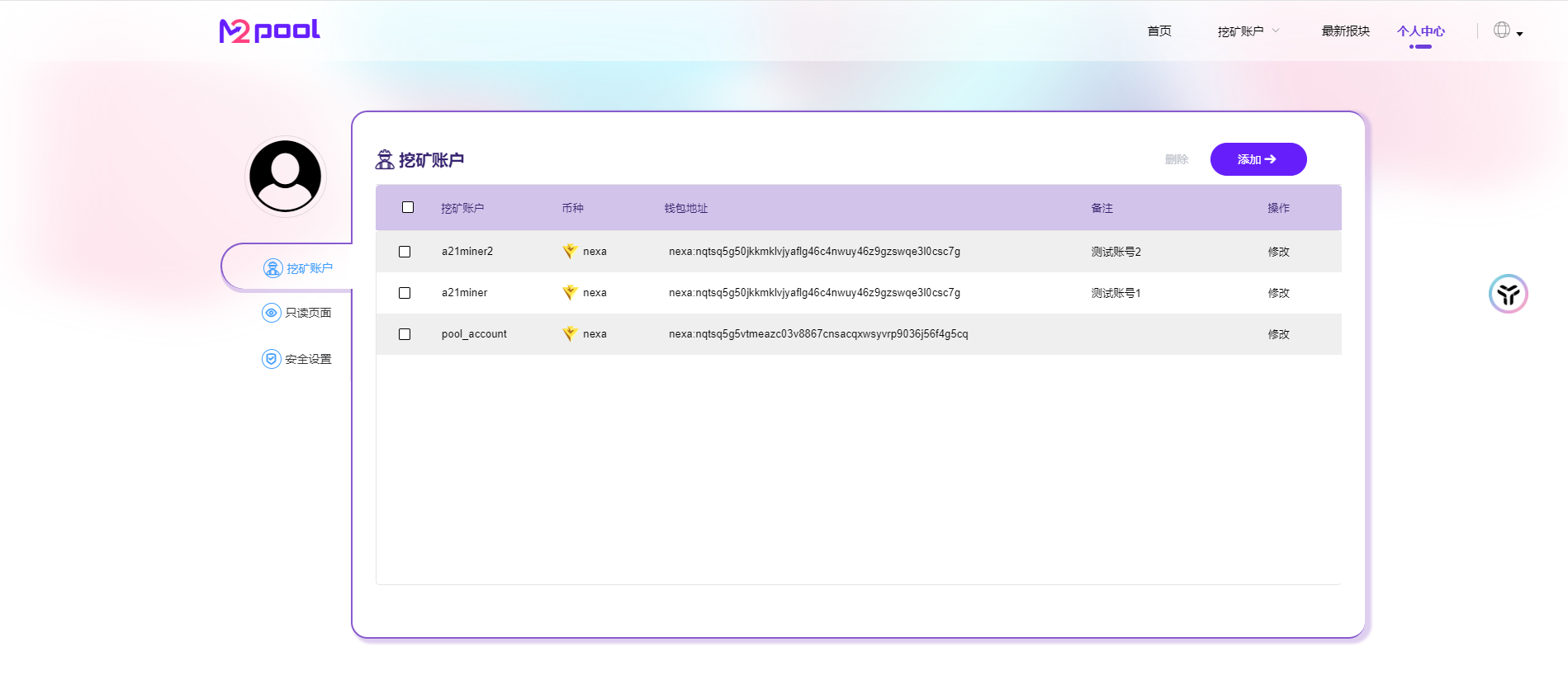Open language dropdown arrow next to globe
1568x694 pixels.
click(1519, 34)
